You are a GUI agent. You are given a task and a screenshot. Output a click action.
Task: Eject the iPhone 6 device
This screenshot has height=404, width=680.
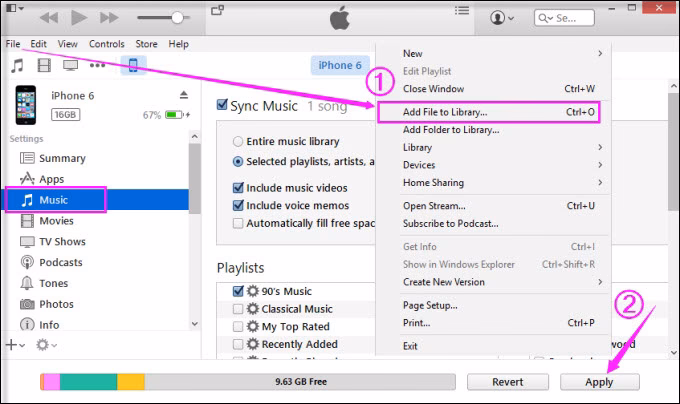[x=184, y=95]
